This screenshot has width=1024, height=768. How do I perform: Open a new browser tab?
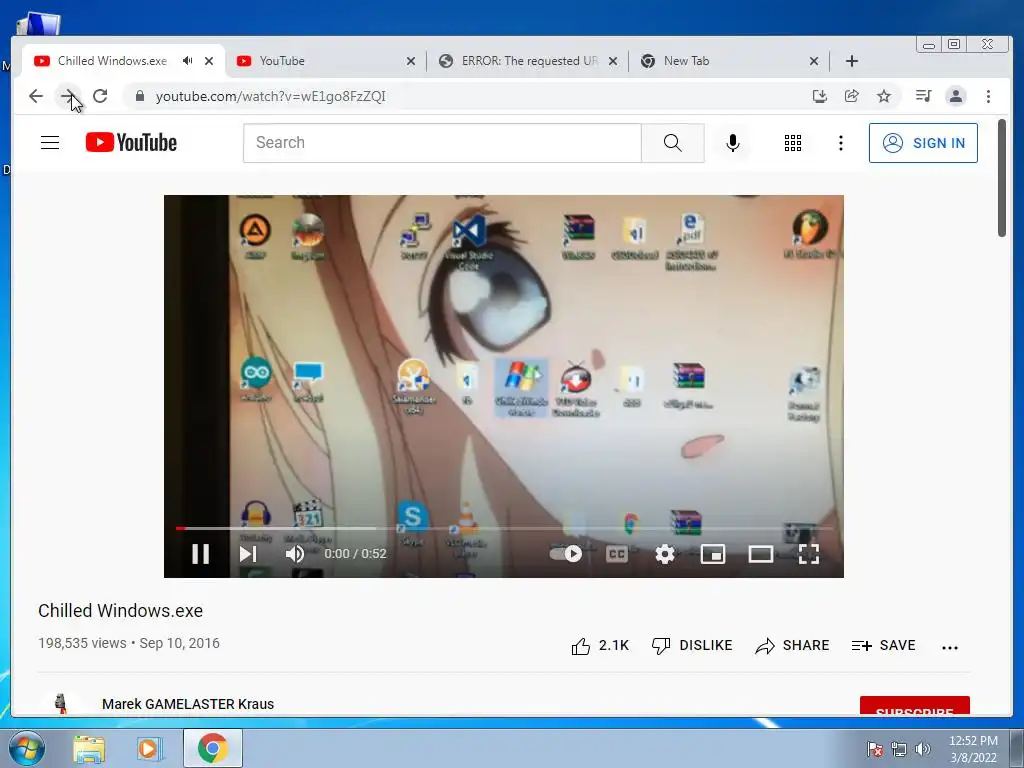click(852, 61)
